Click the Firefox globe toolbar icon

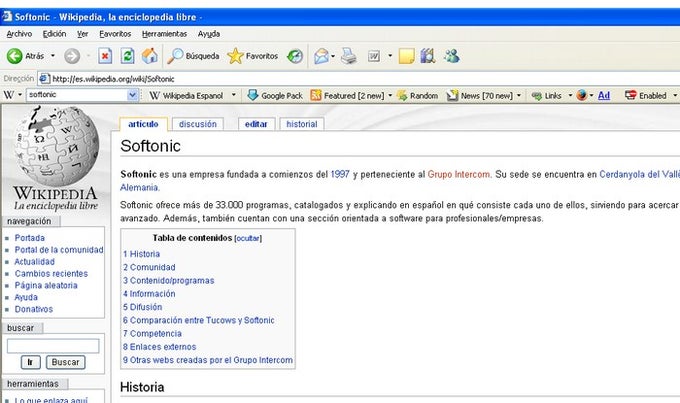click(x=582, y=95)
